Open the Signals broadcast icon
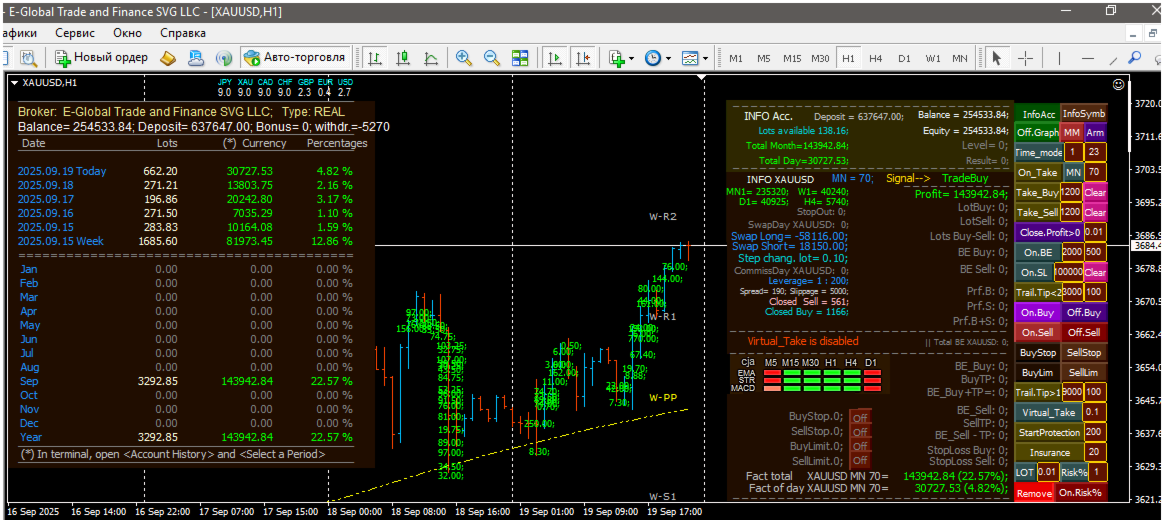Image resolution: width=1168 pixels, height=520 pixels. (223, 57)
